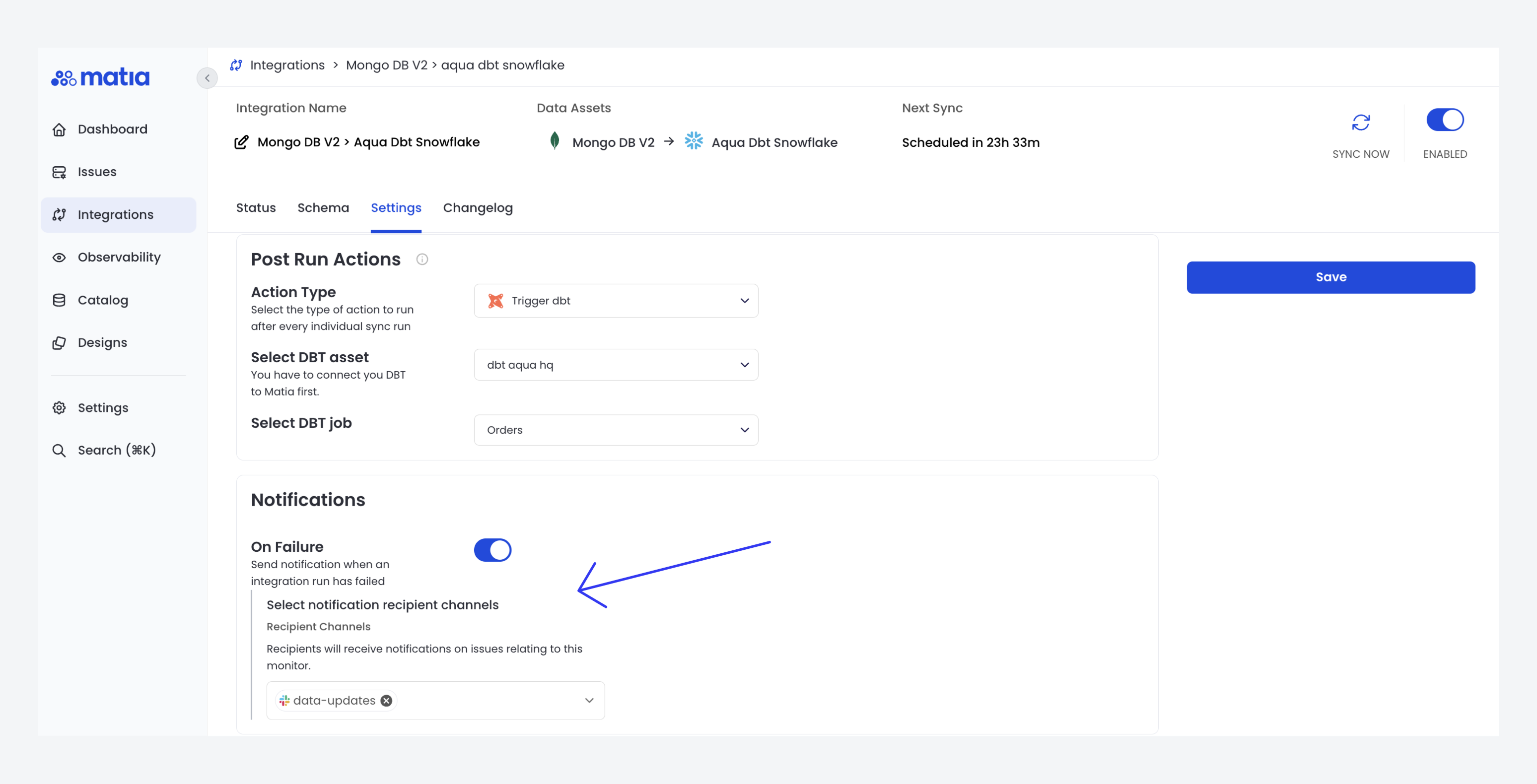This screenshot has width=1537, height=784.
Task: Select the Issues icon in sidebar
Action: (x=60, y=172)
